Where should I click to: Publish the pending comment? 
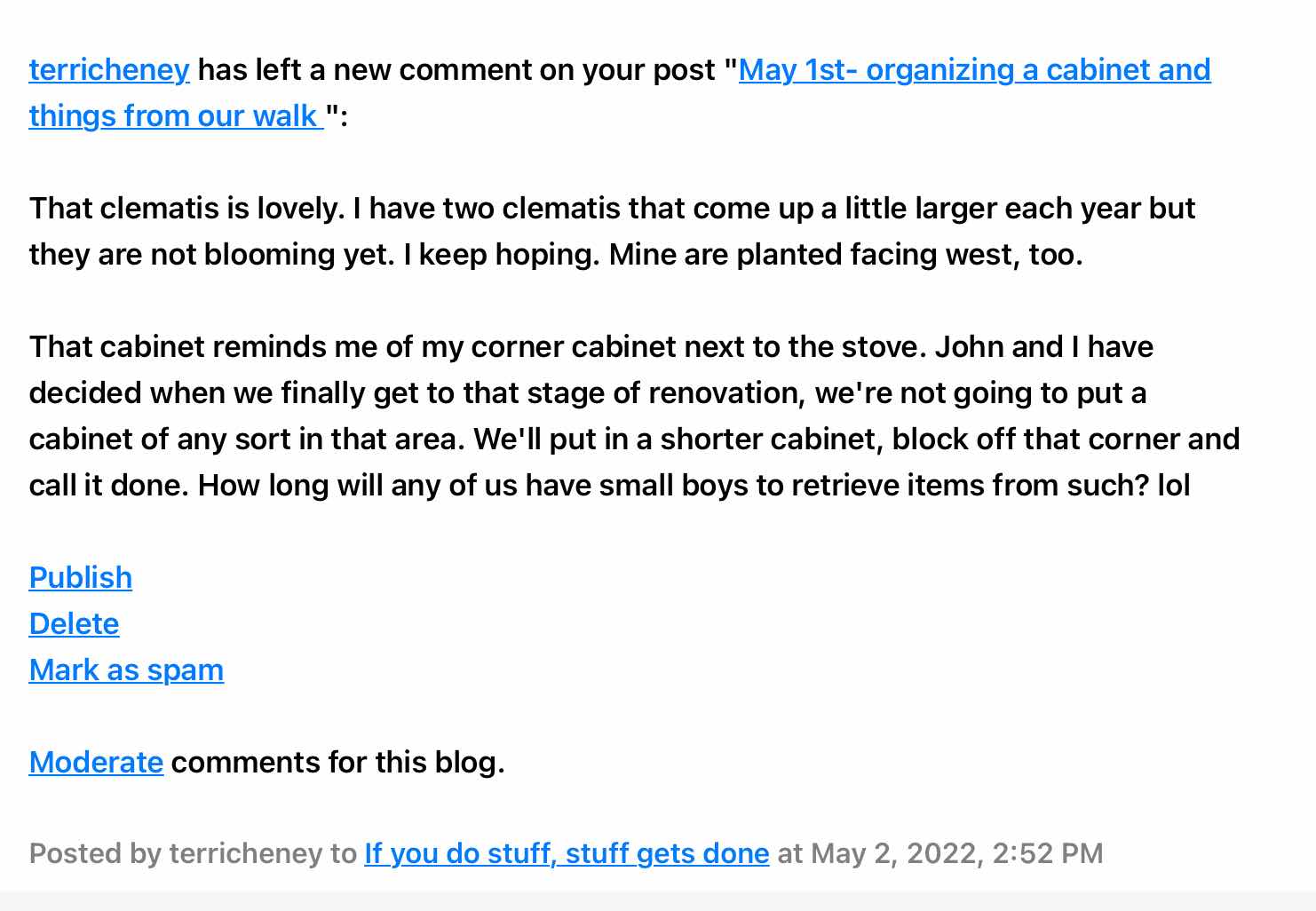tap(81, 578)
